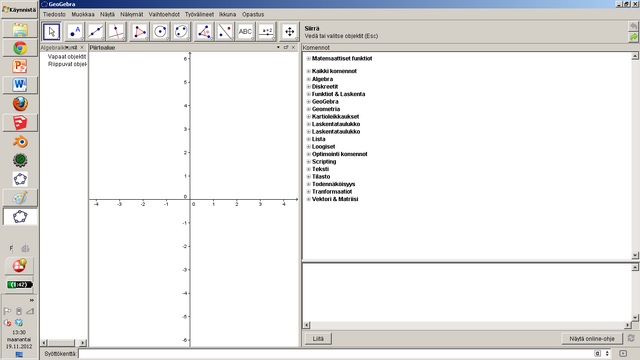The height and width of the screenshot is (360, 640).
Task: Click the Käynnistä start button
Action: pos(19,10)
